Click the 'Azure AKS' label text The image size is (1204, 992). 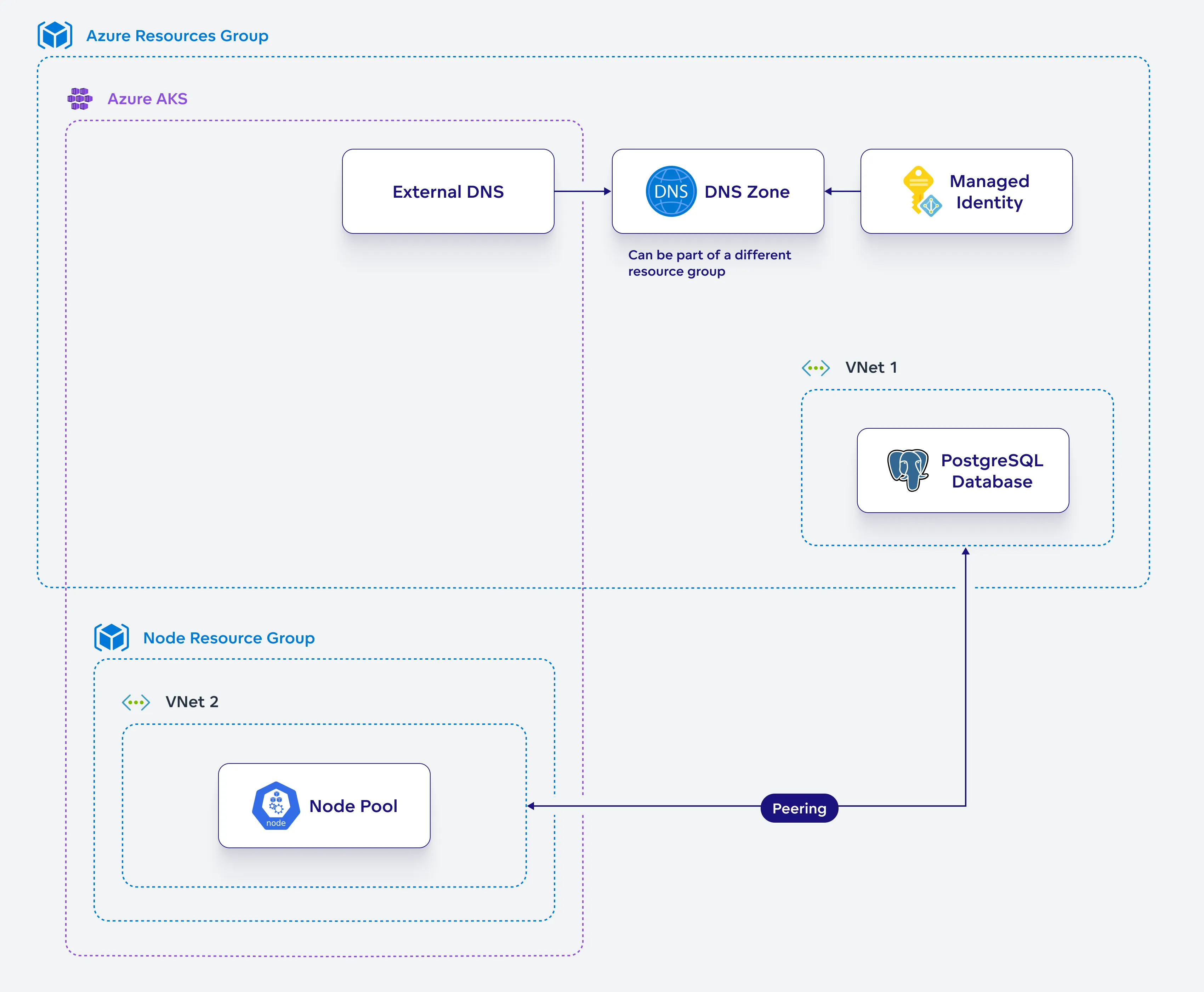pos(147,99)
